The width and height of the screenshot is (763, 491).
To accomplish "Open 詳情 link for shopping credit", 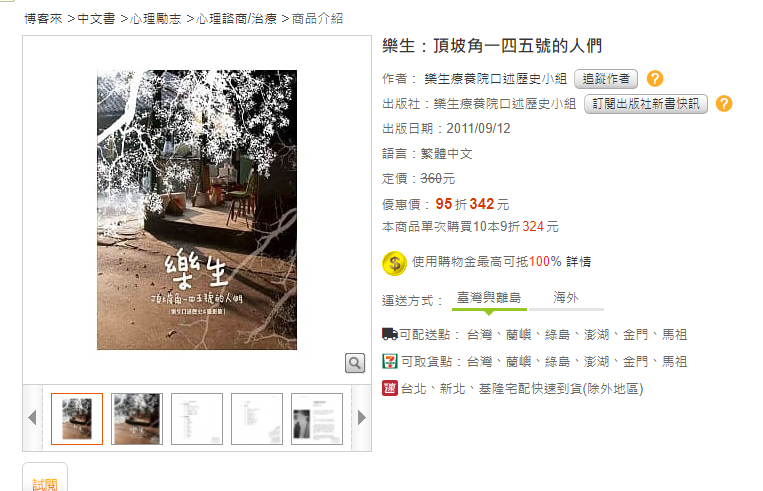I will tap(579, 262).
